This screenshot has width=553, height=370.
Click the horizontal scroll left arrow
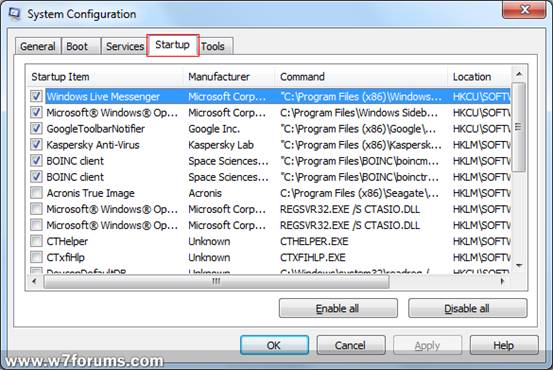click(34, 281)
